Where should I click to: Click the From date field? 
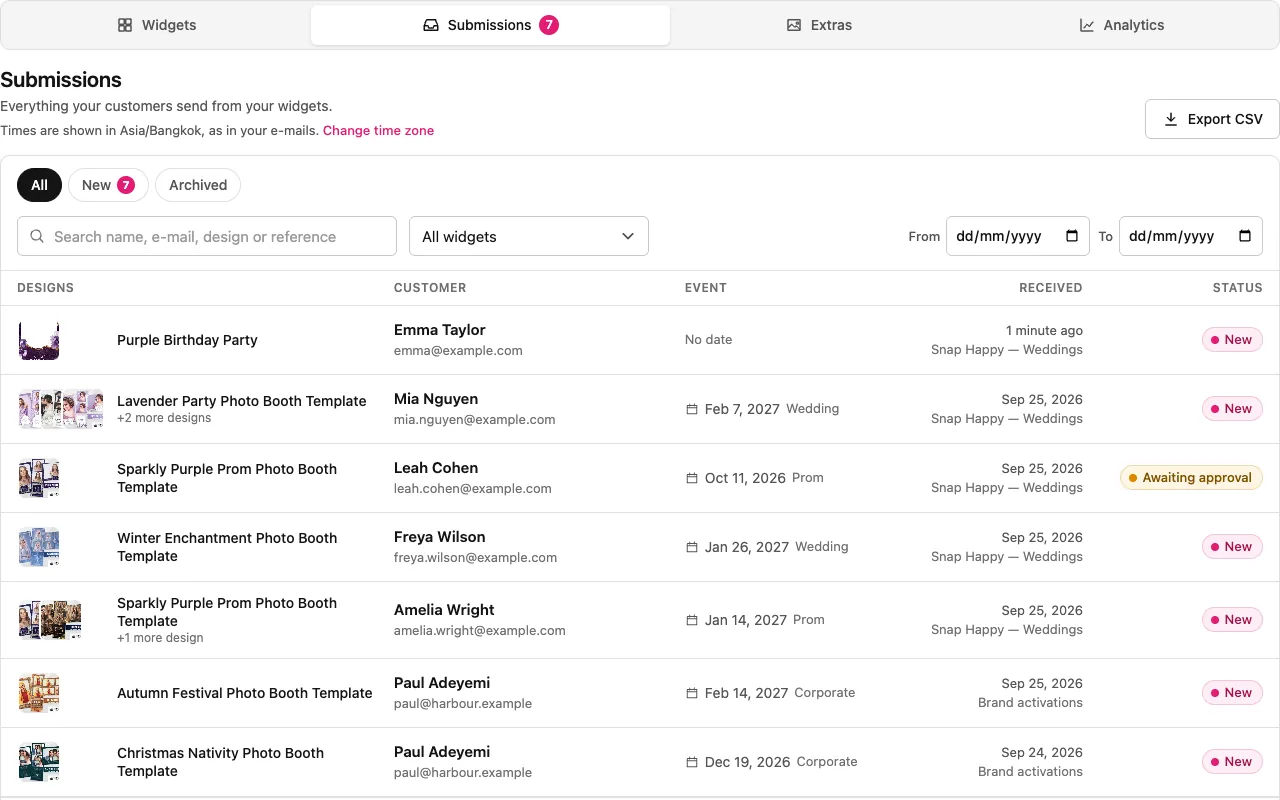pos(1018,236)
